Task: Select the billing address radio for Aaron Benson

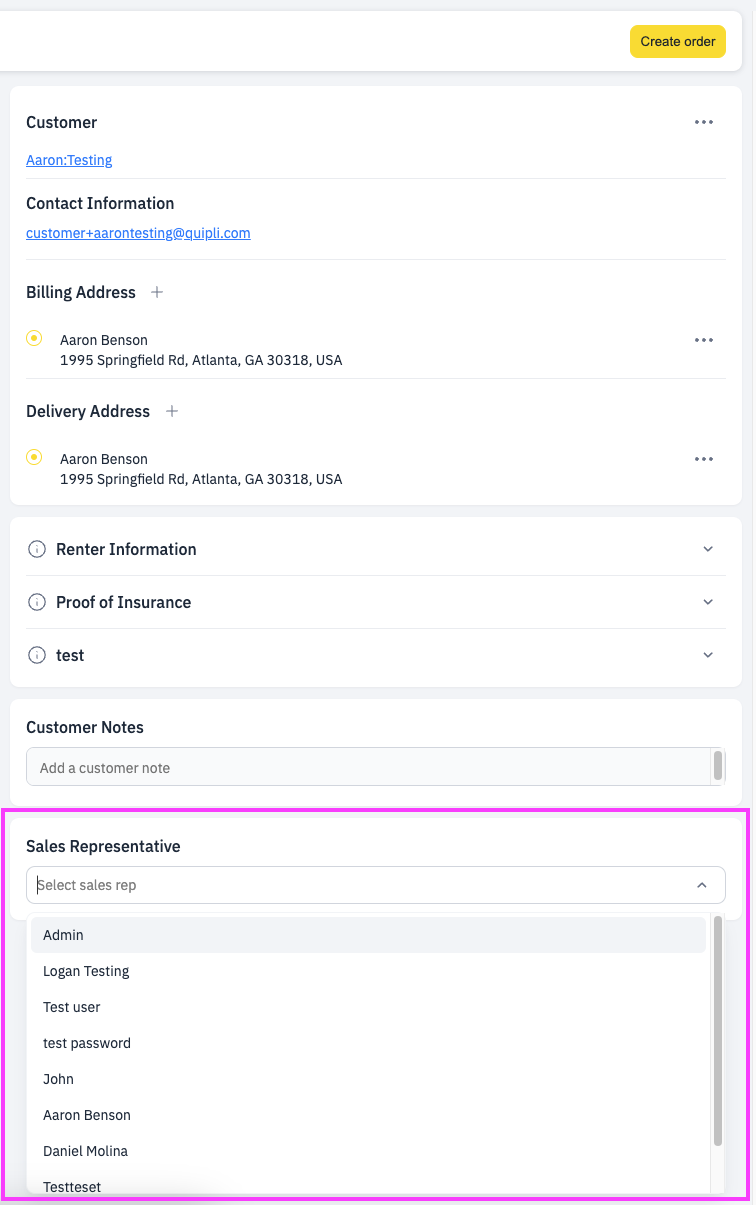Action: (x=34, y=338)
